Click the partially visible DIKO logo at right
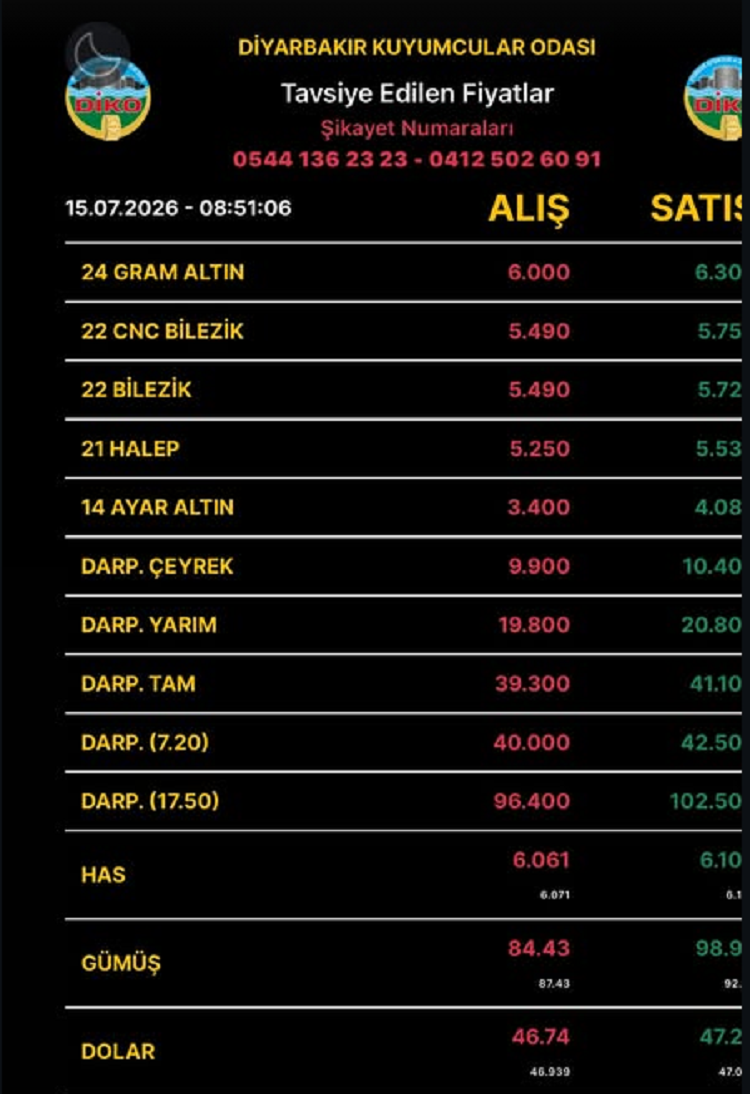 tap(713, 98)
